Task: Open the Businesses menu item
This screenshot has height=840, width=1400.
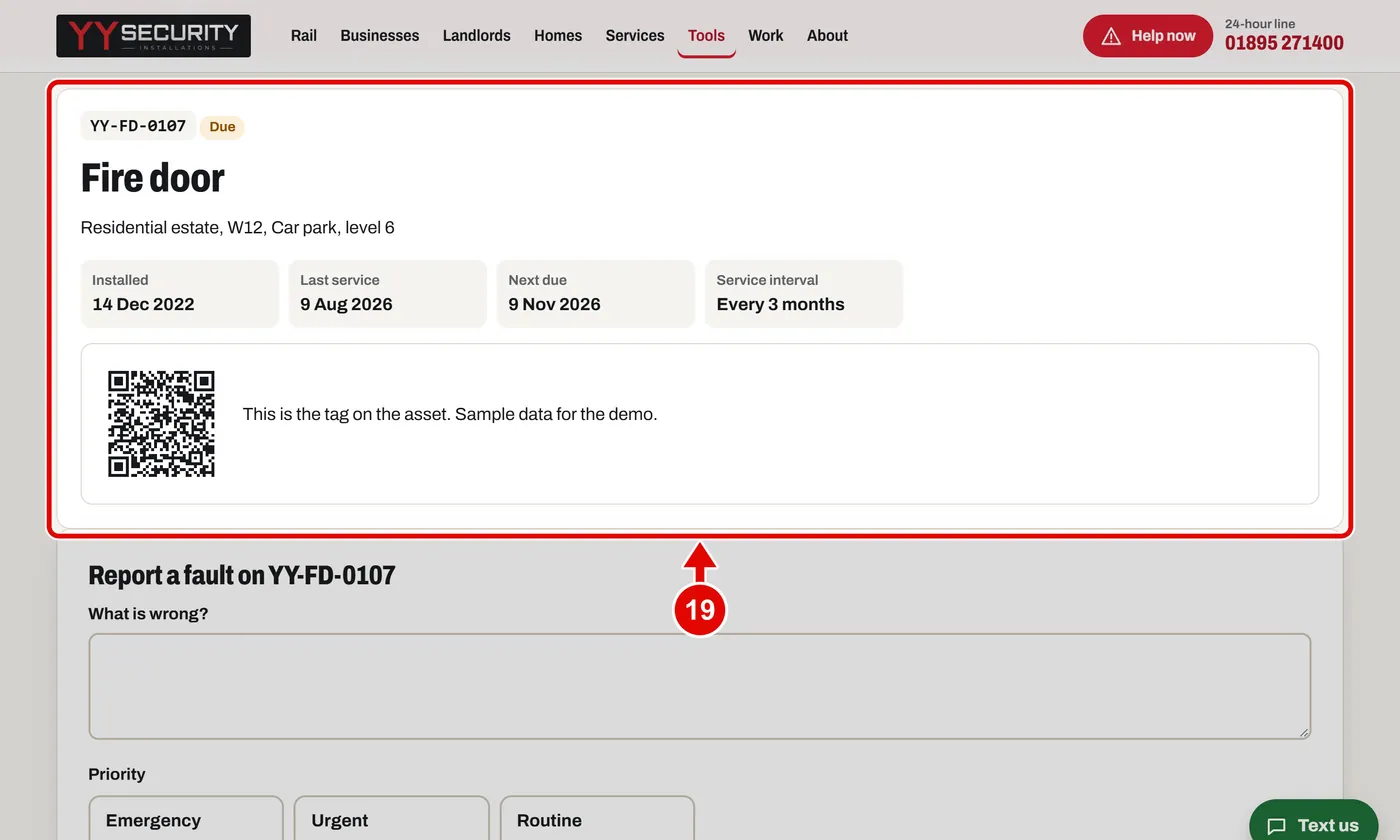Action: pyautogui.click(x=380, y=36)
